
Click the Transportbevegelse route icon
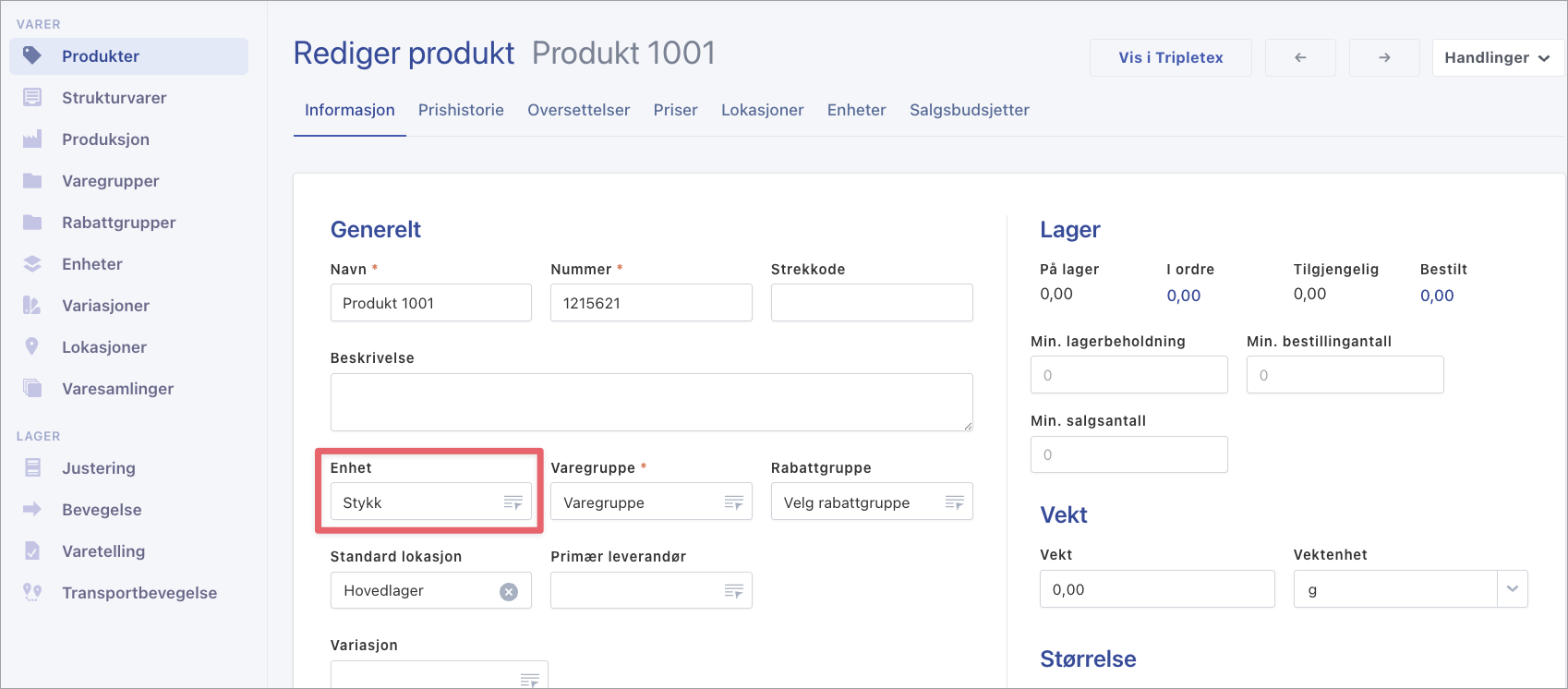pos(32,593)
